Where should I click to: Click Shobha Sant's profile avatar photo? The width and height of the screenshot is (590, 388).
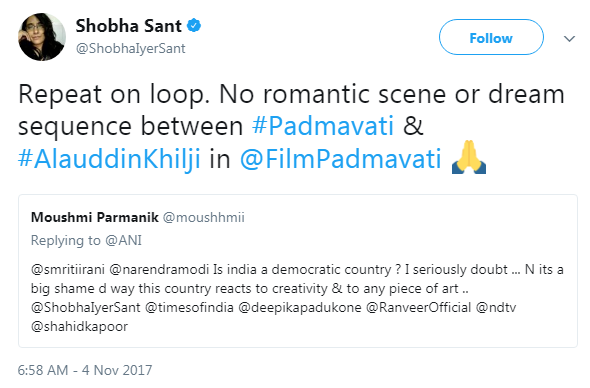42,37
